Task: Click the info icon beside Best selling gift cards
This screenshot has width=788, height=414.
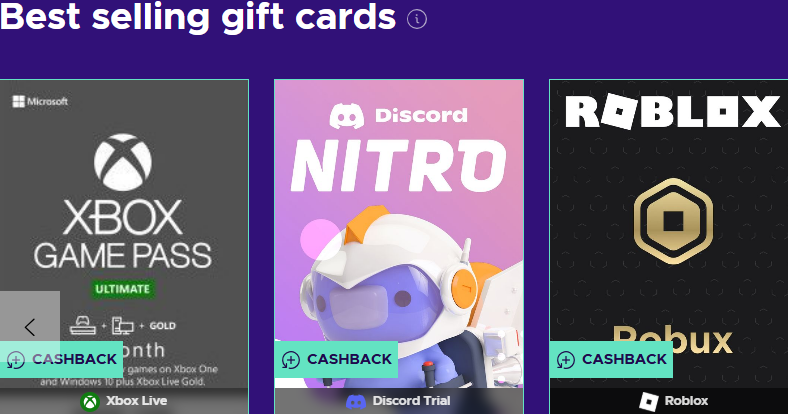Action: [417, 20]
